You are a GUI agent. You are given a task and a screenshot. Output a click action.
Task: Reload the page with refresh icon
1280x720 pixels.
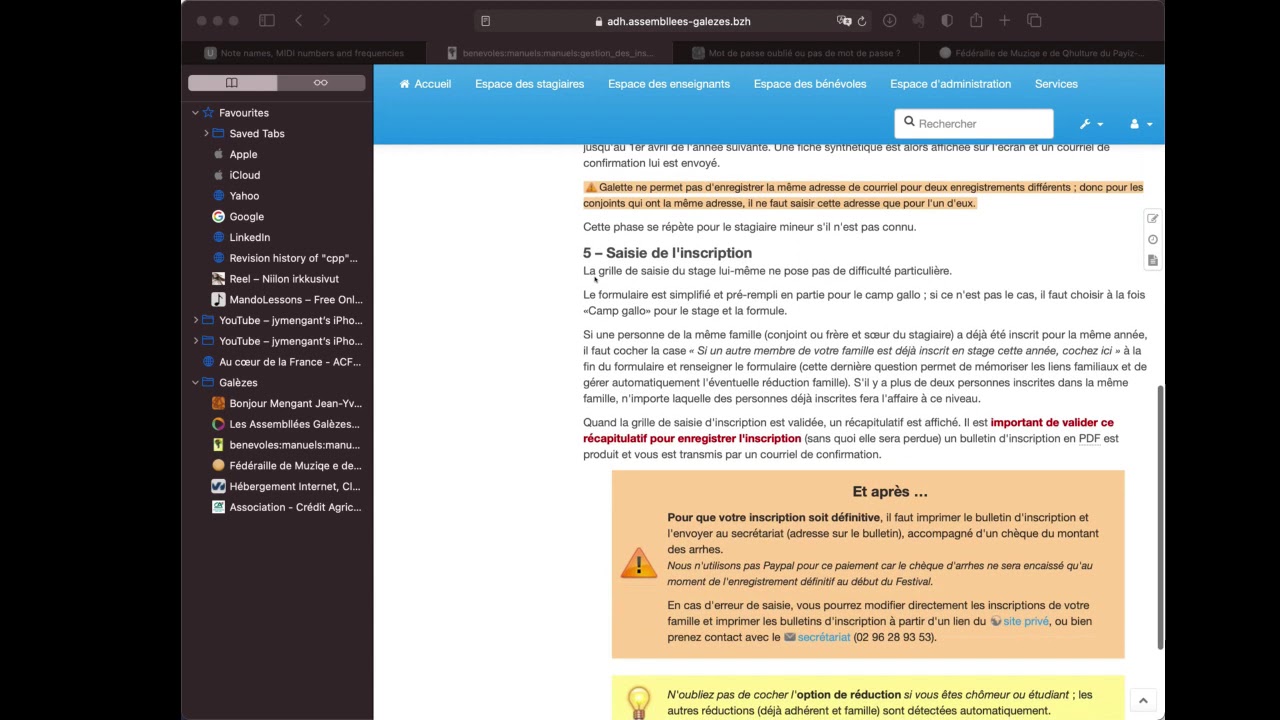point(861,21)
